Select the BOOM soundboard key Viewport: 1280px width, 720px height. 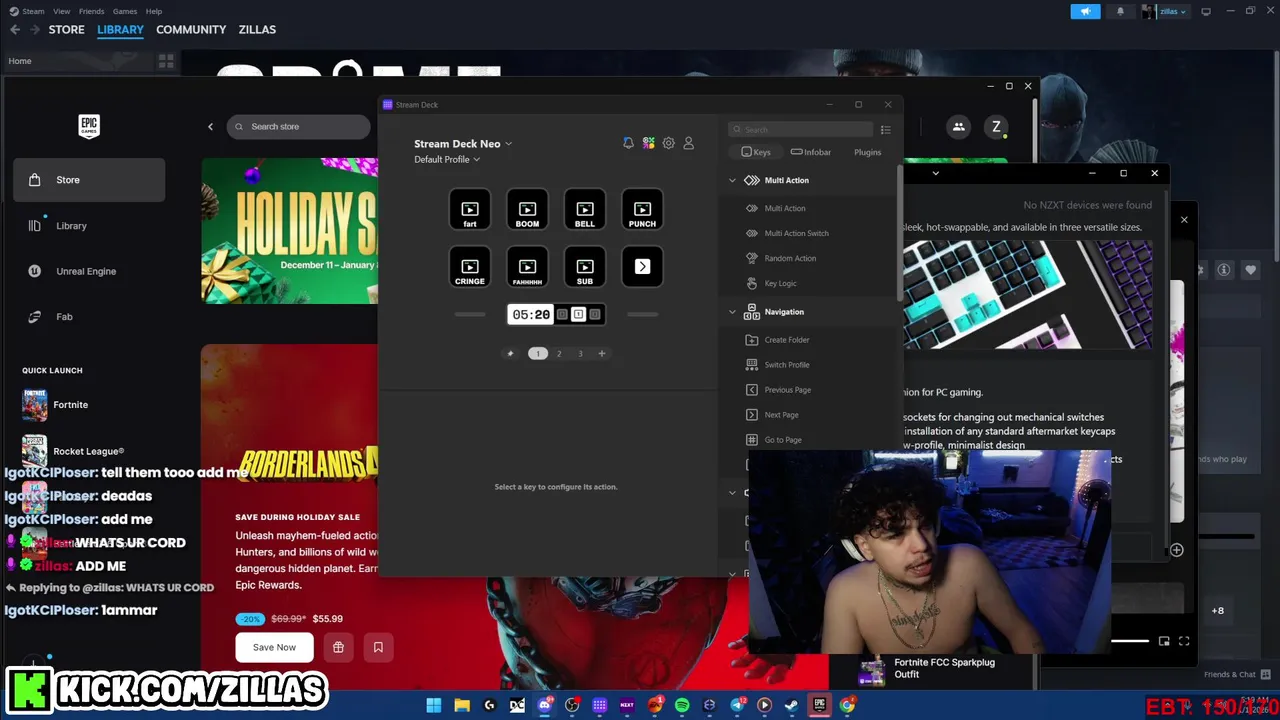tap(527, 210)
